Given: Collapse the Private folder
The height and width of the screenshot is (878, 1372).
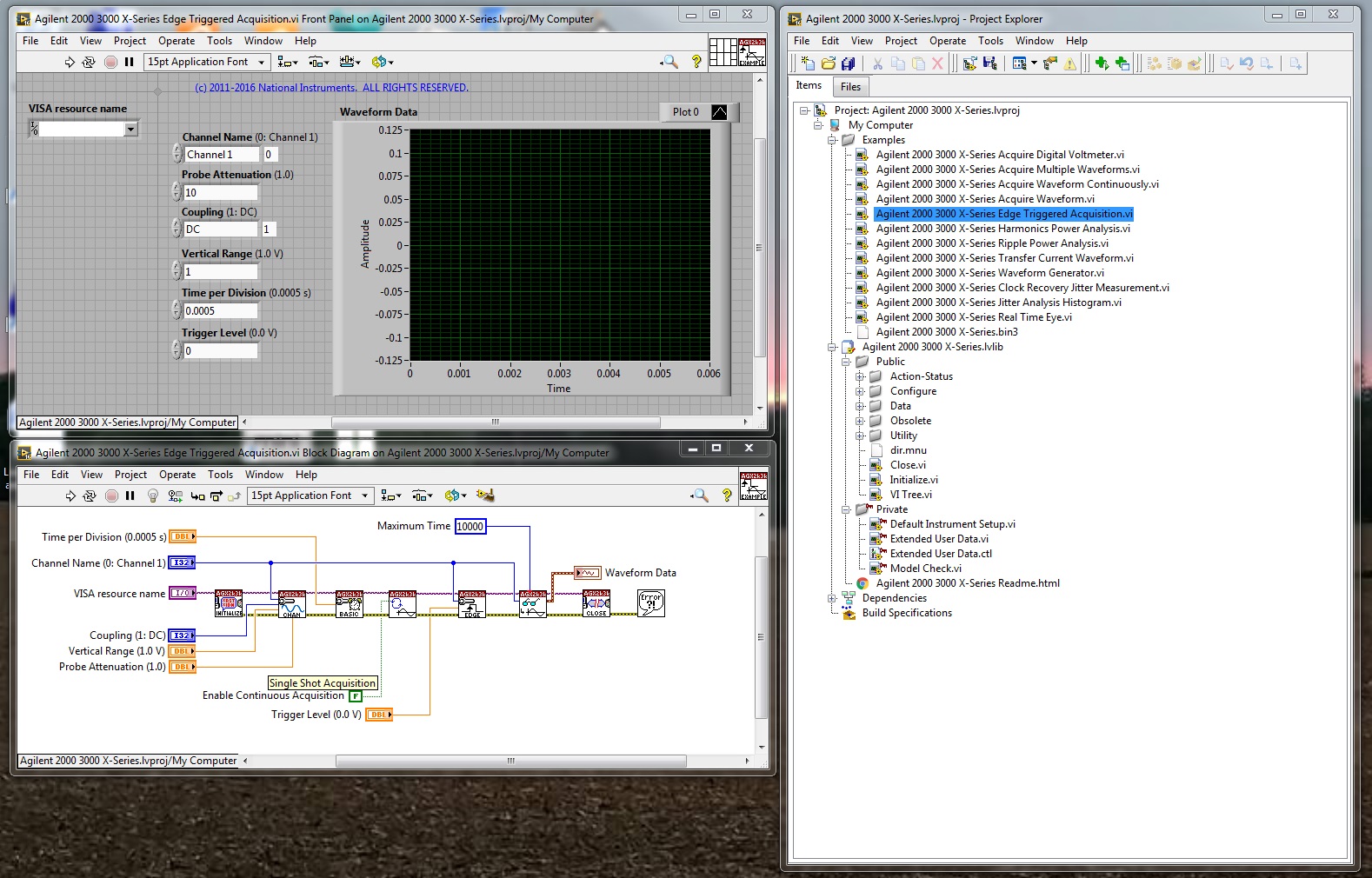Looking at the screenshot, I should pyautogui.click(x=846, y=509).
